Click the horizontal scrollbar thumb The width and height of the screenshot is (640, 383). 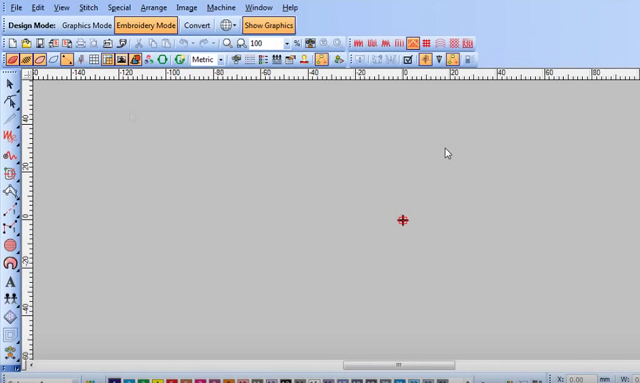coord(399,365)
